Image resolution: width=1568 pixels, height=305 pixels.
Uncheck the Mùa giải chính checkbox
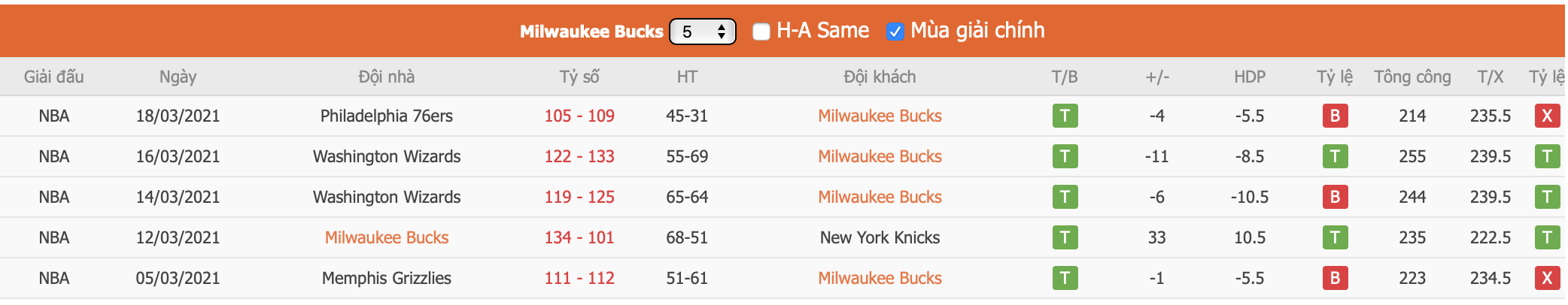pos(895,32)
